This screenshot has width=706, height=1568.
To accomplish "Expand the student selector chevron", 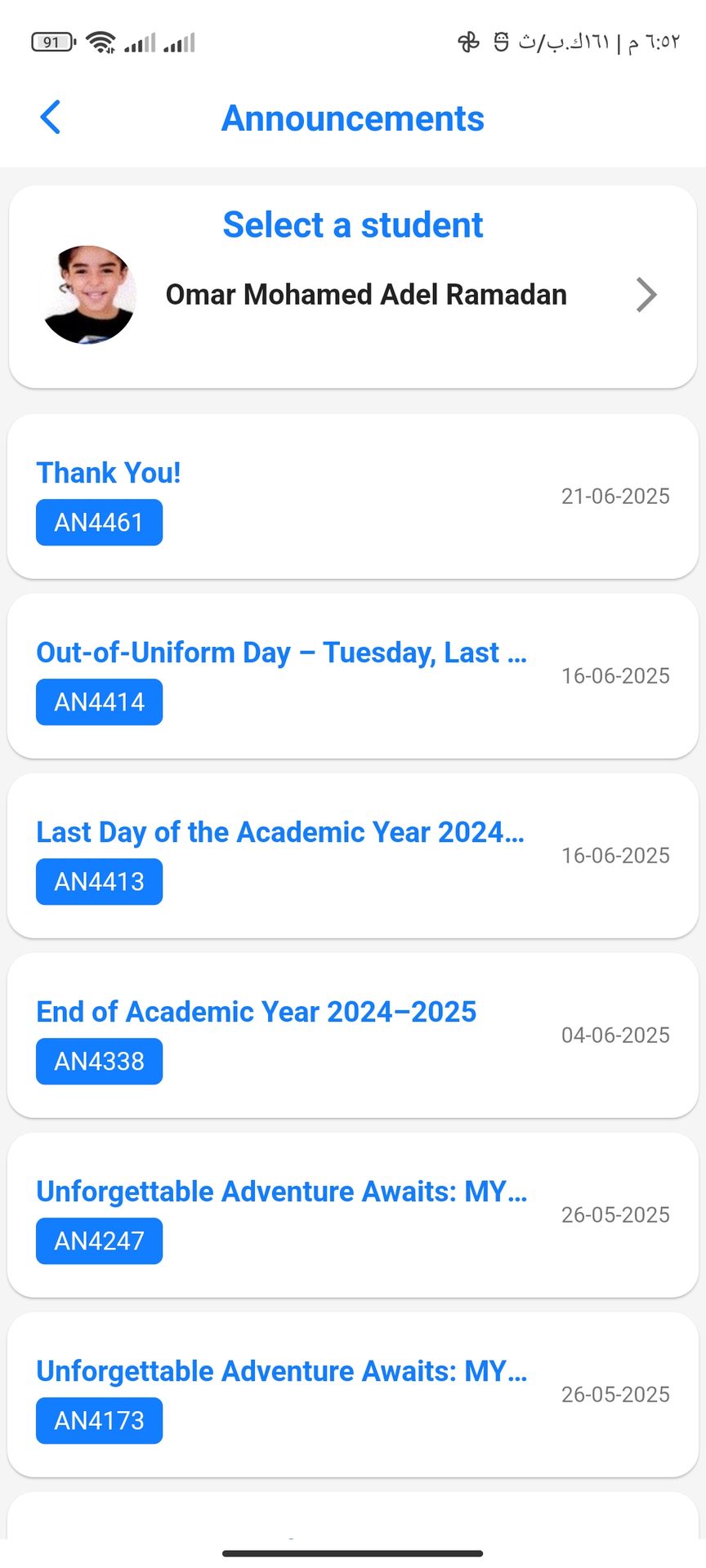I will click(646, 295).
